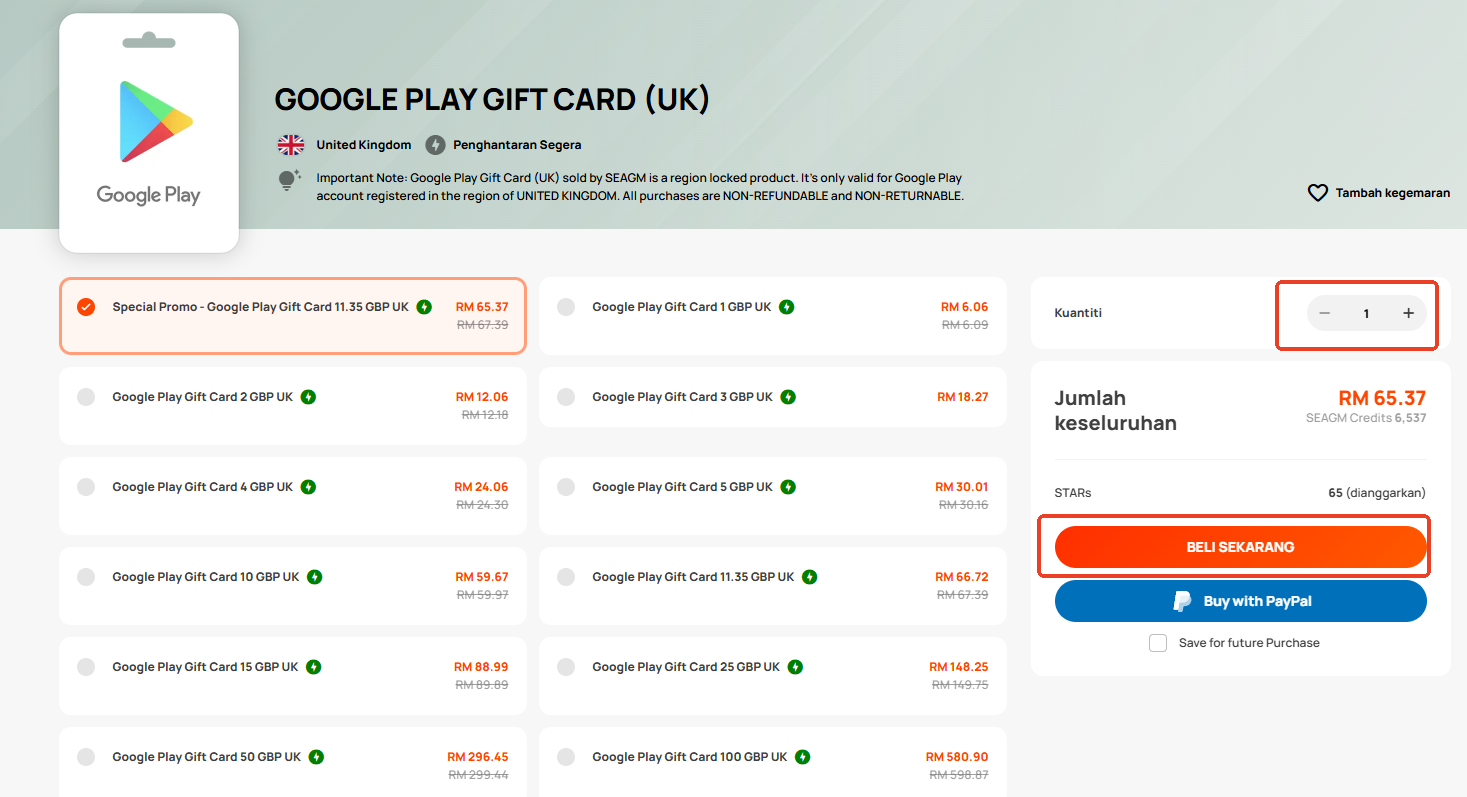The width and height of the screenshot is (1467, 797).
Task: Click the Buy with PayPal button
Action: (x=1240, y=601)
